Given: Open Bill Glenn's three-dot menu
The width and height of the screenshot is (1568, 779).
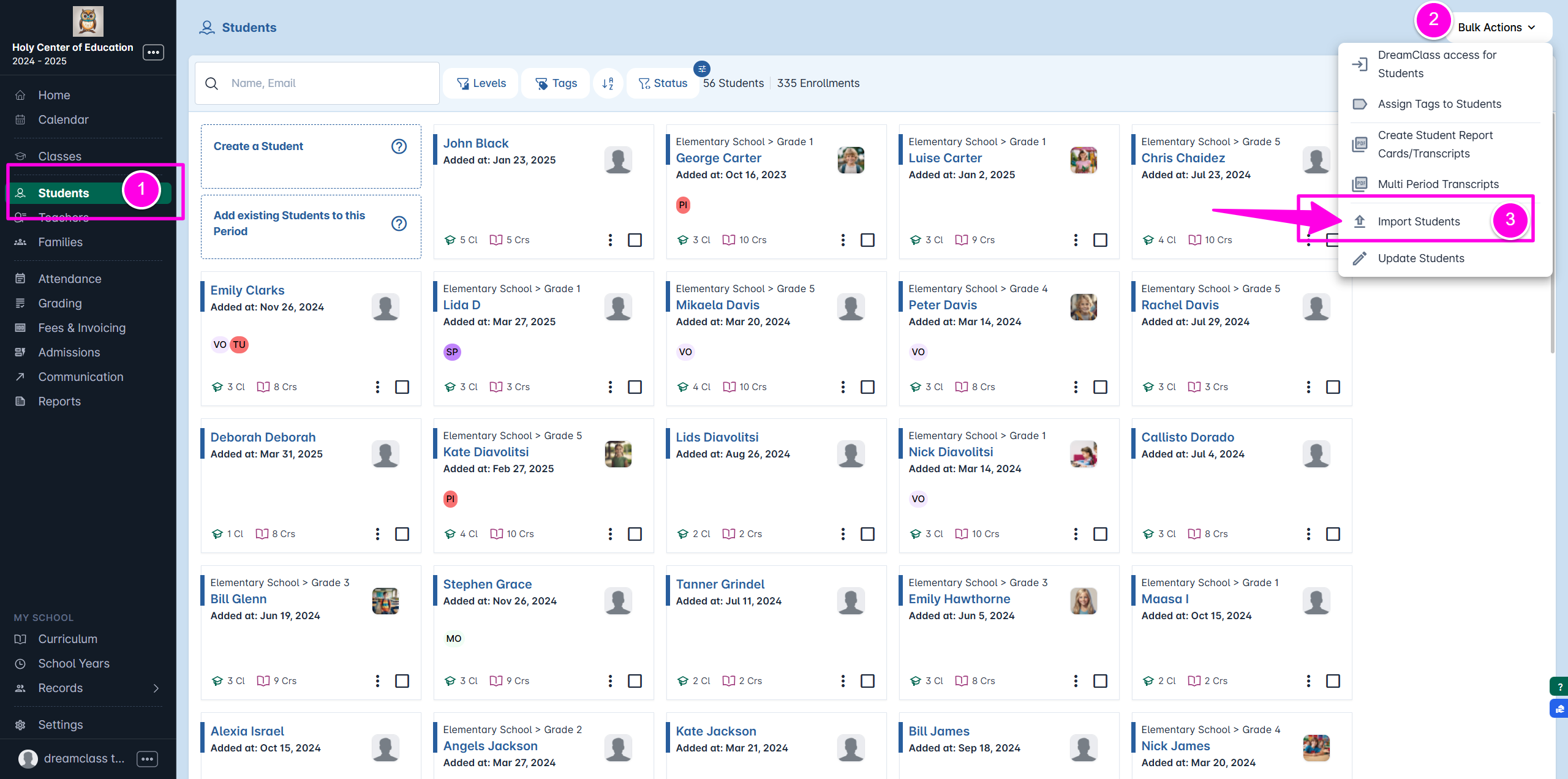Looking at the screenshot, I should pos(377,681).
